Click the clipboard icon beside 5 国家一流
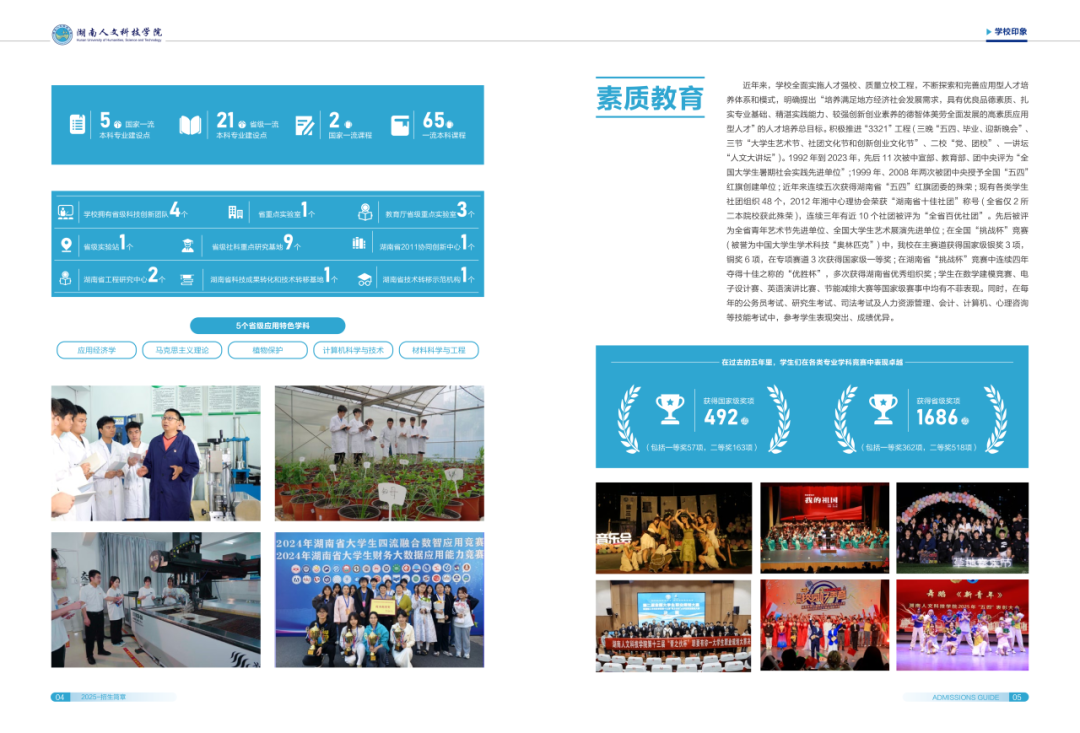The image size is (1080, 733). tap(78, 125)
